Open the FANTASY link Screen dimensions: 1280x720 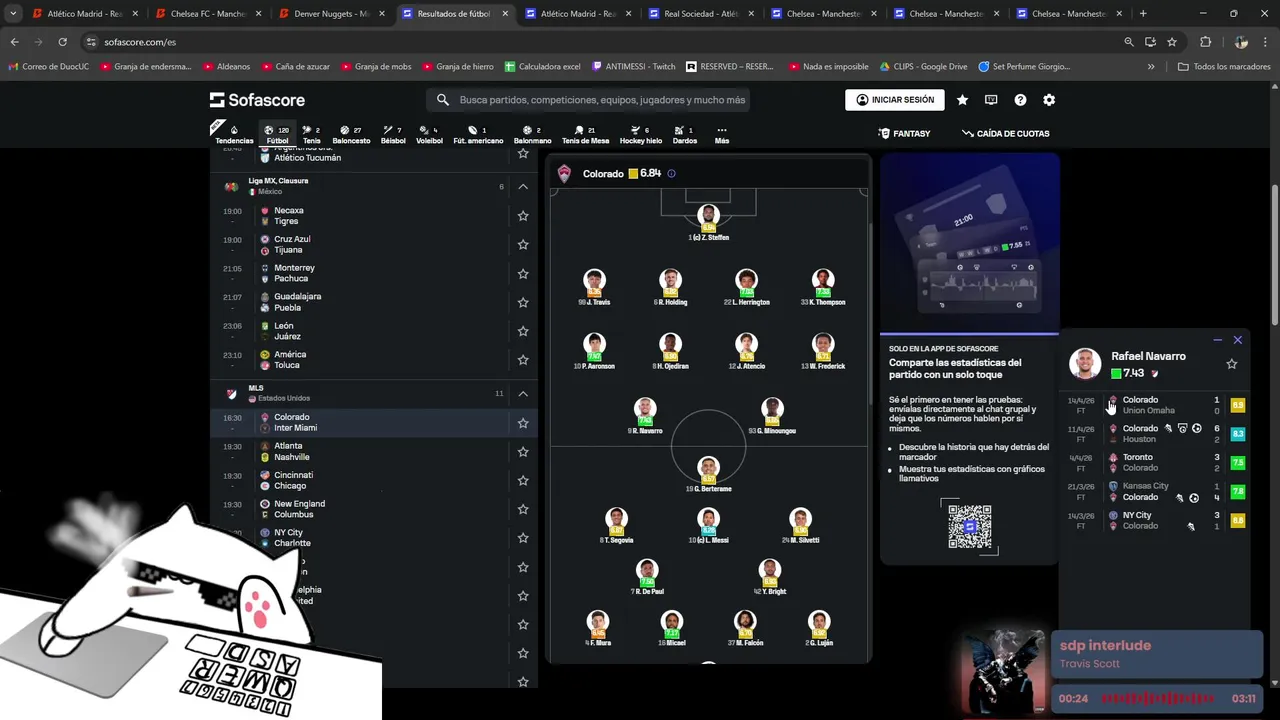[x=904, y=133]
